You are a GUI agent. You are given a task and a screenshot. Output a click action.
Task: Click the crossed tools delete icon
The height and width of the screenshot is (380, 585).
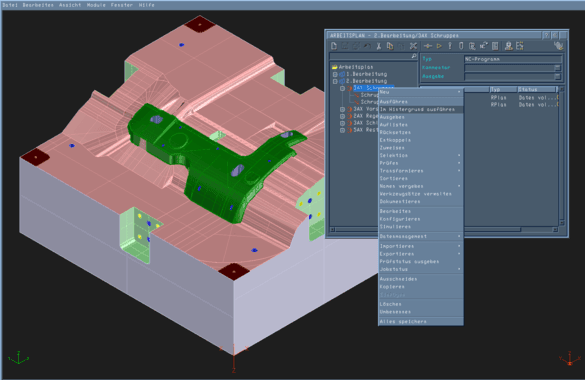tap(413, 46)
